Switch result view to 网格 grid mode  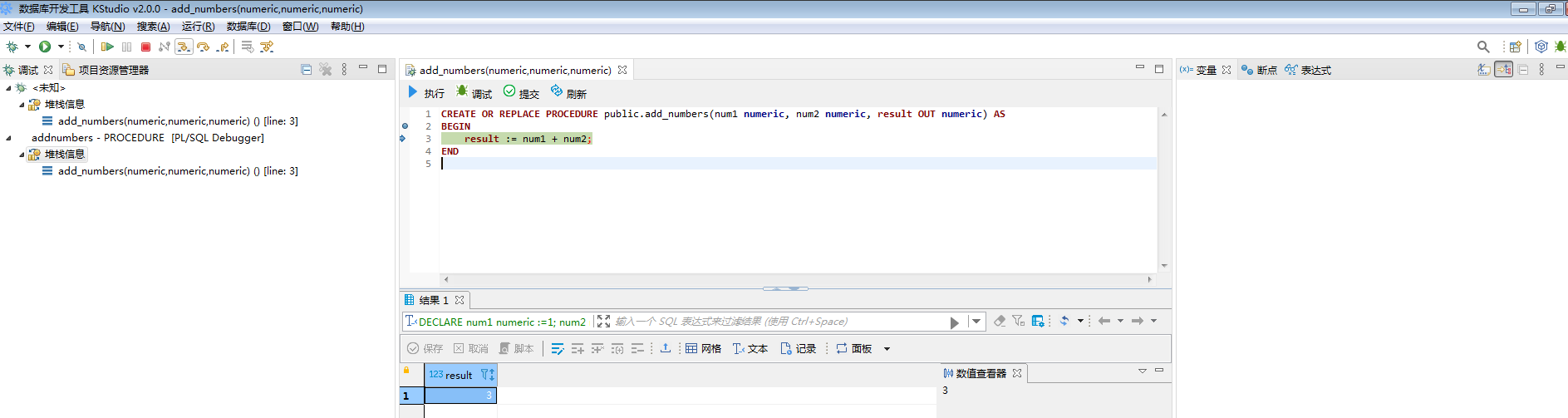click(703, 348)
